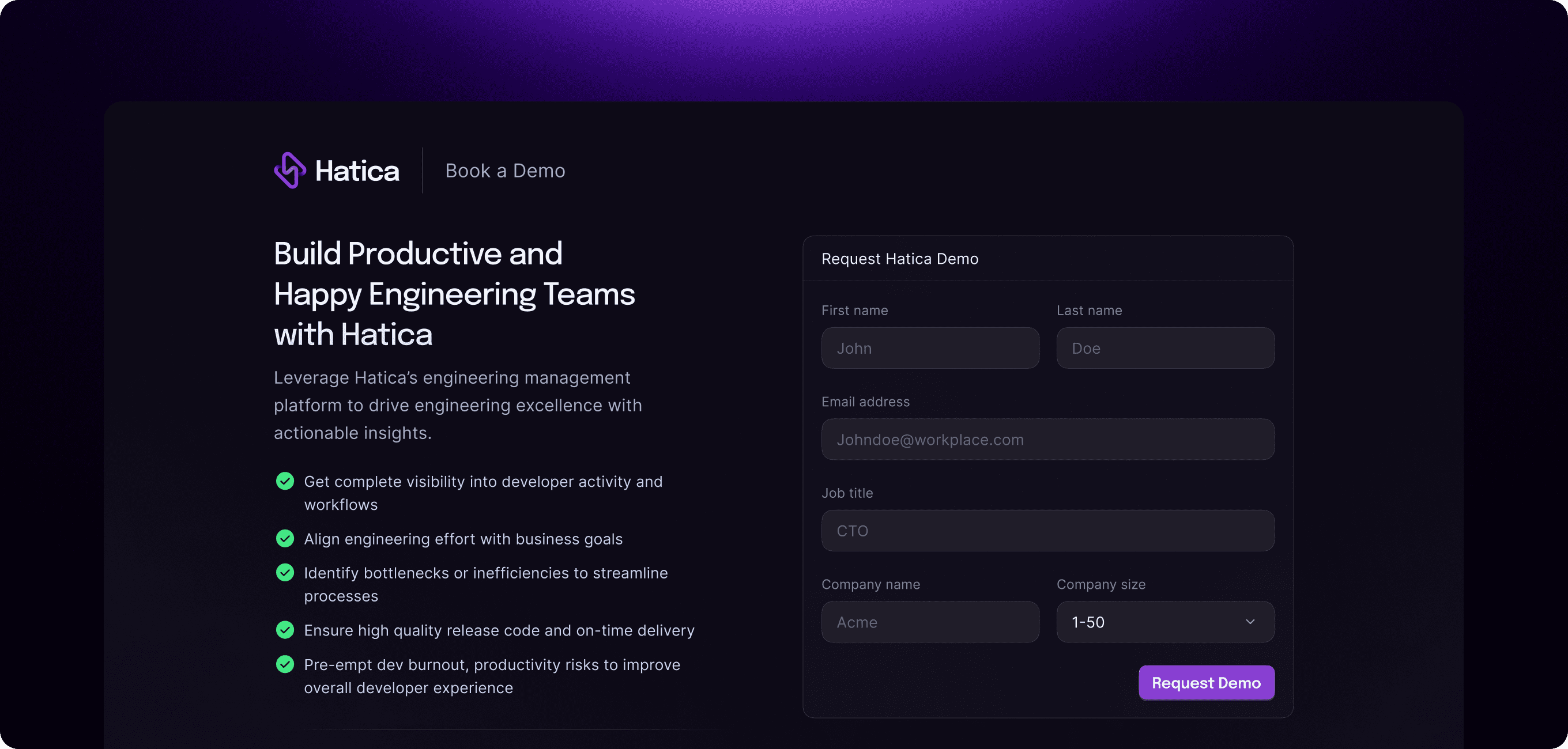The height and width of the screenshot is (749, 1568).
Task: Click the green check icon beside developer activity
Action: (x=285, y=481)
